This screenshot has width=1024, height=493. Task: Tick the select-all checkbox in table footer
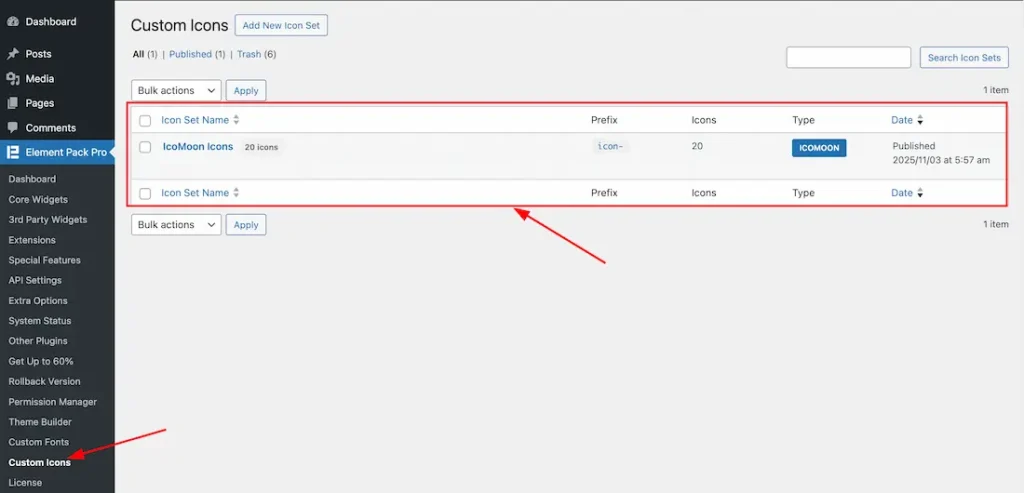(x=145, y=193)
